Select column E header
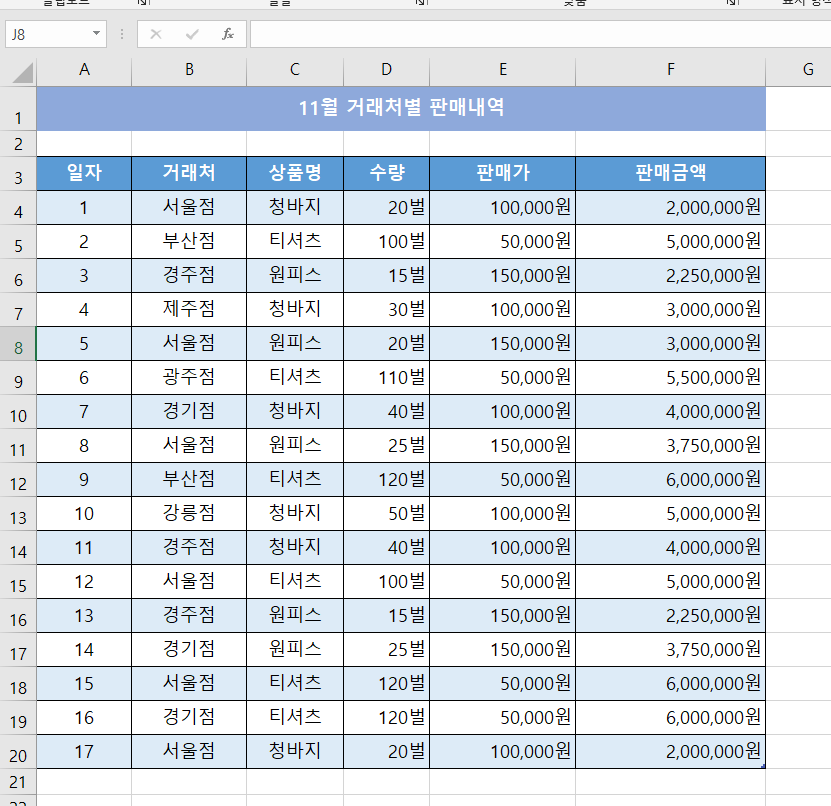The image size is (831, 806). point(502,69)
